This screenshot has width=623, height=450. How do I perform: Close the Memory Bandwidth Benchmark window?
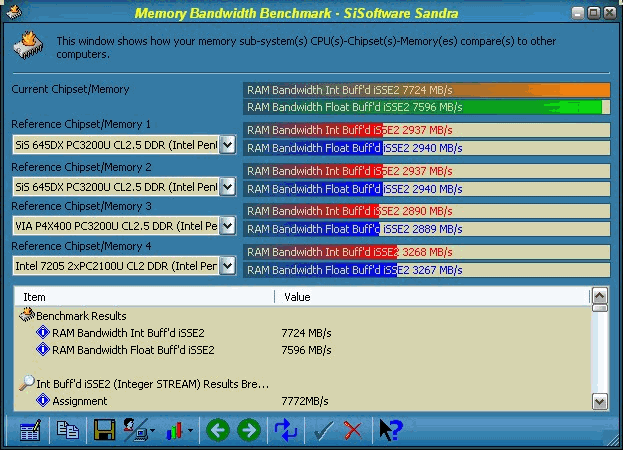pyautogui.click(x=609, y=13)
